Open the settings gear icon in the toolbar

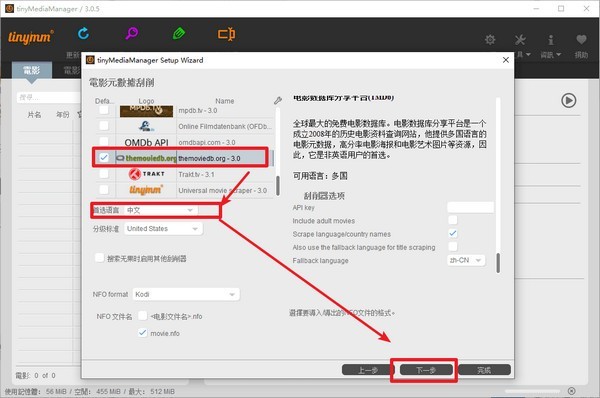tap(490, 39)
